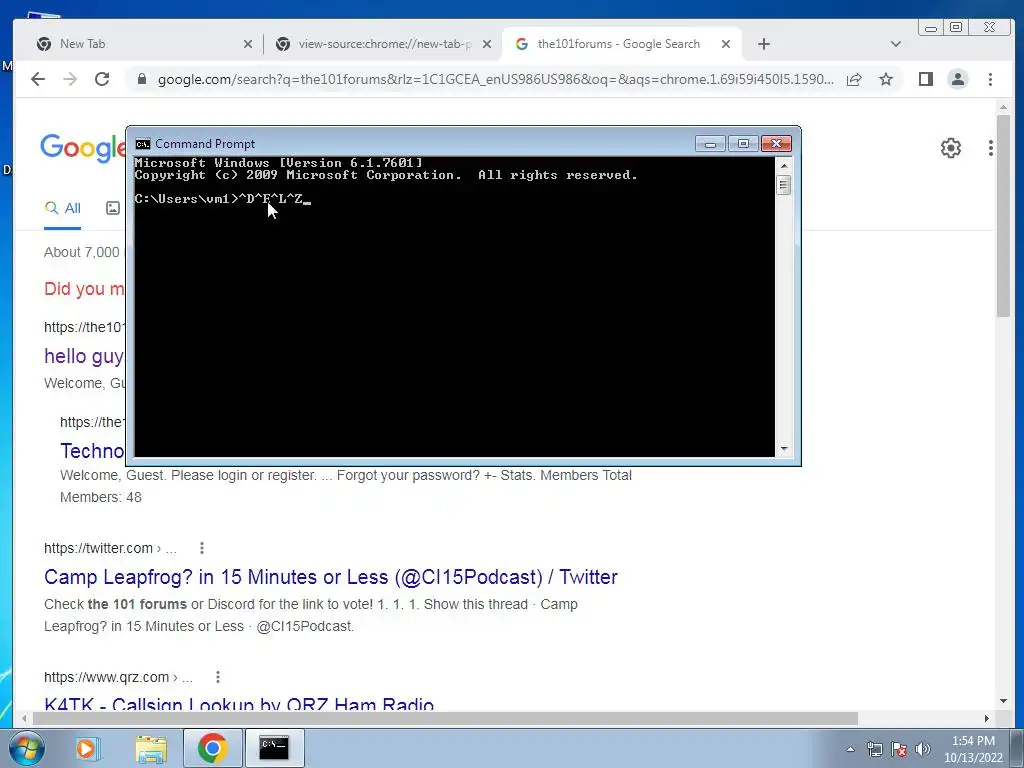Open the K4TK Callsign Lookup QRZ result

(x=239, y=703)
